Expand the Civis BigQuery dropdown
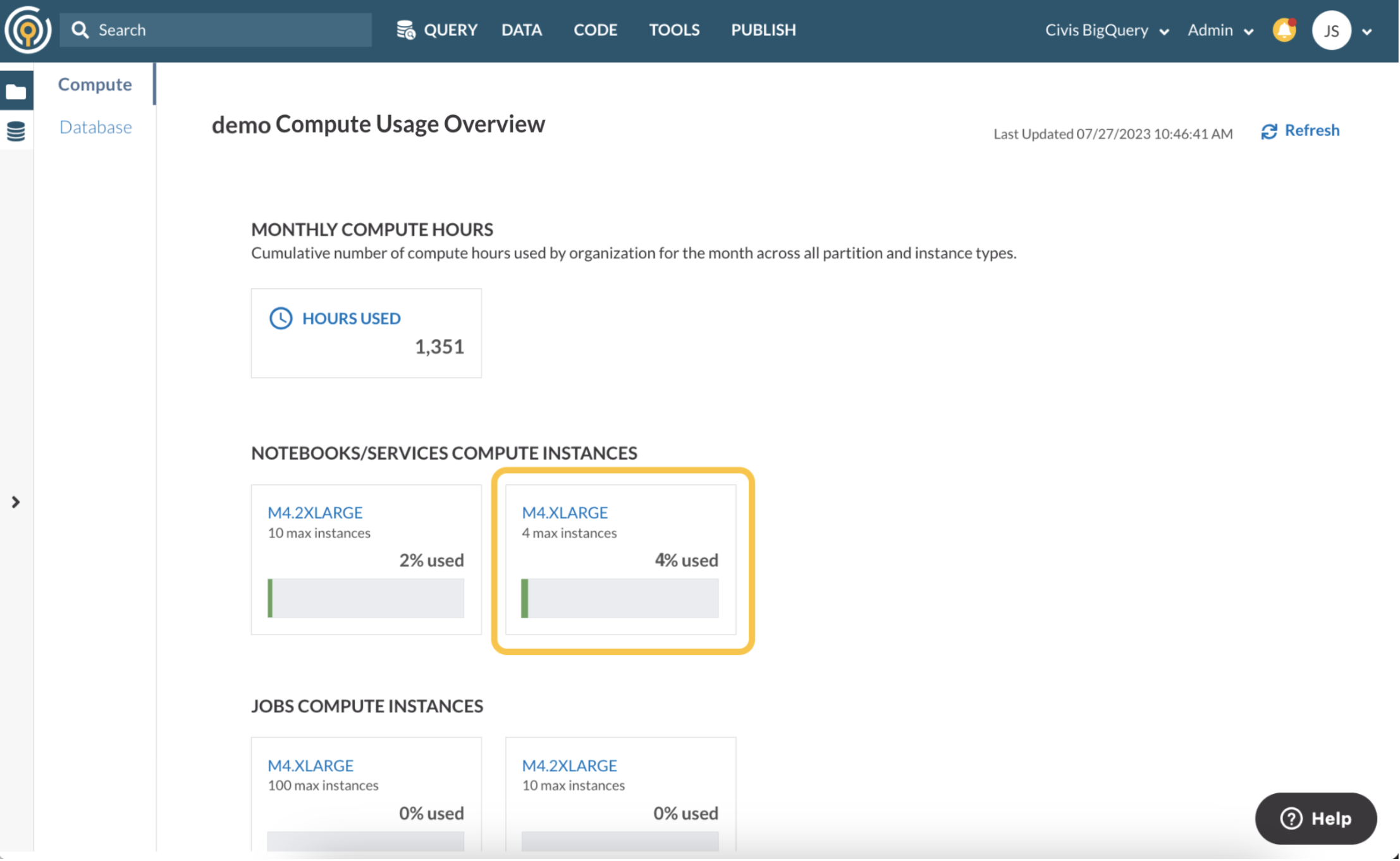Screen dimensions: 1400x861 (1107, 30)
